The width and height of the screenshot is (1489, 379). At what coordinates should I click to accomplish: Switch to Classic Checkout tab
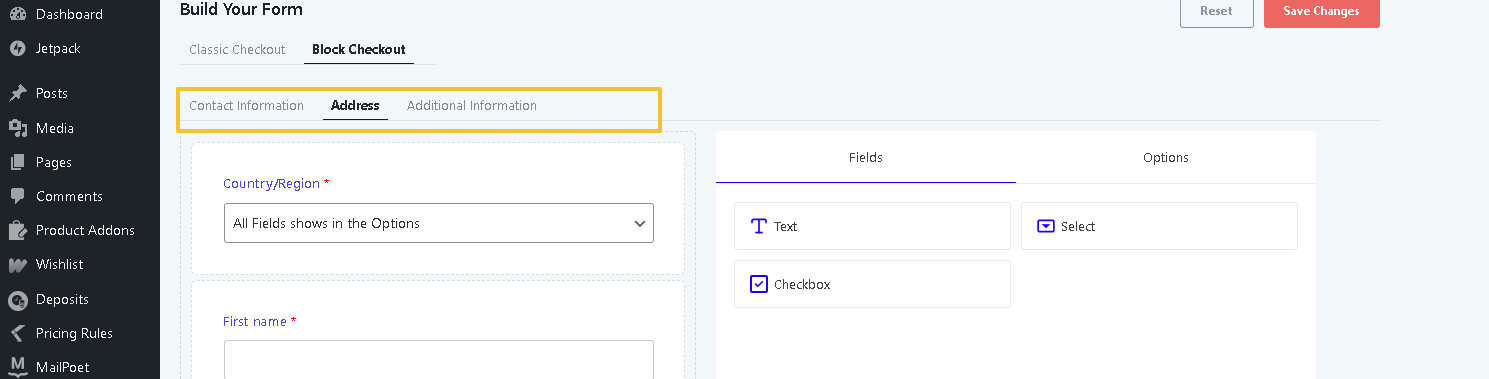(x=237, y=49)
